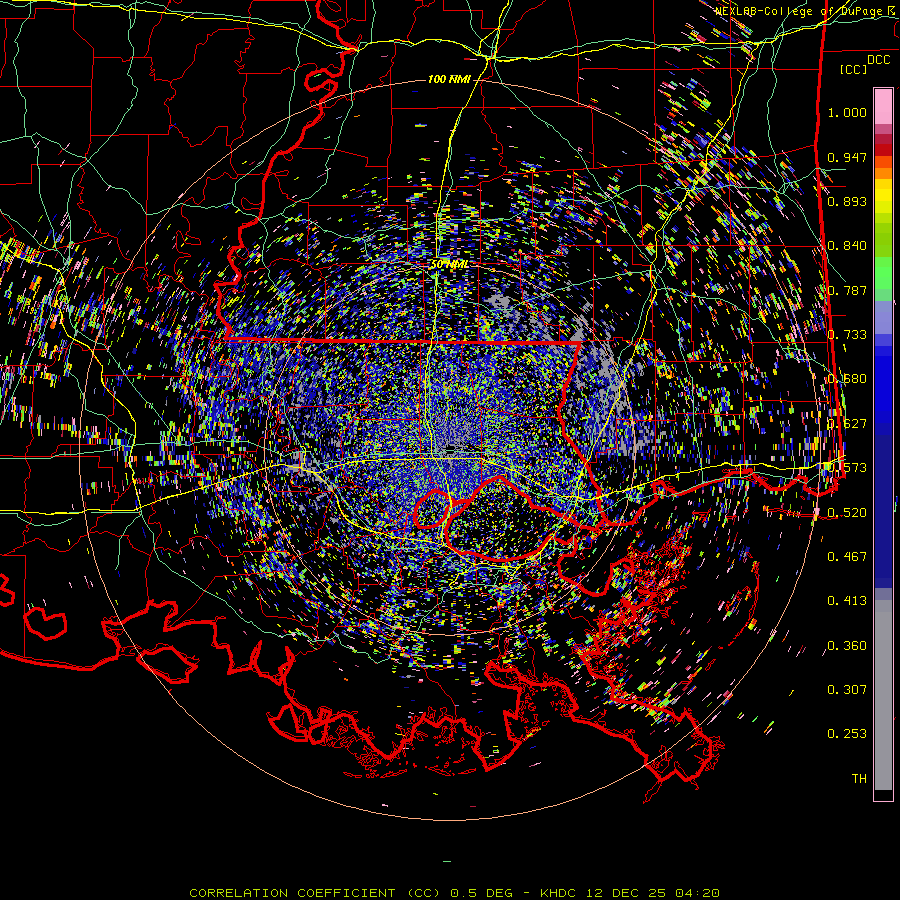Click the 0.520 scale value
900x900 pixels.
click(x=847, y=512)
